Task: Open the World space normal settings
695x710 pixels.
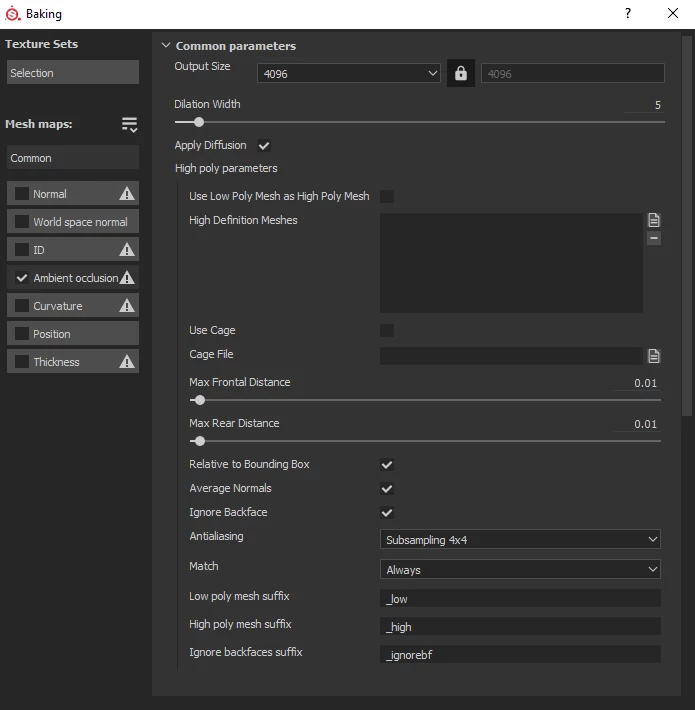Action: [x=73, y=222]
